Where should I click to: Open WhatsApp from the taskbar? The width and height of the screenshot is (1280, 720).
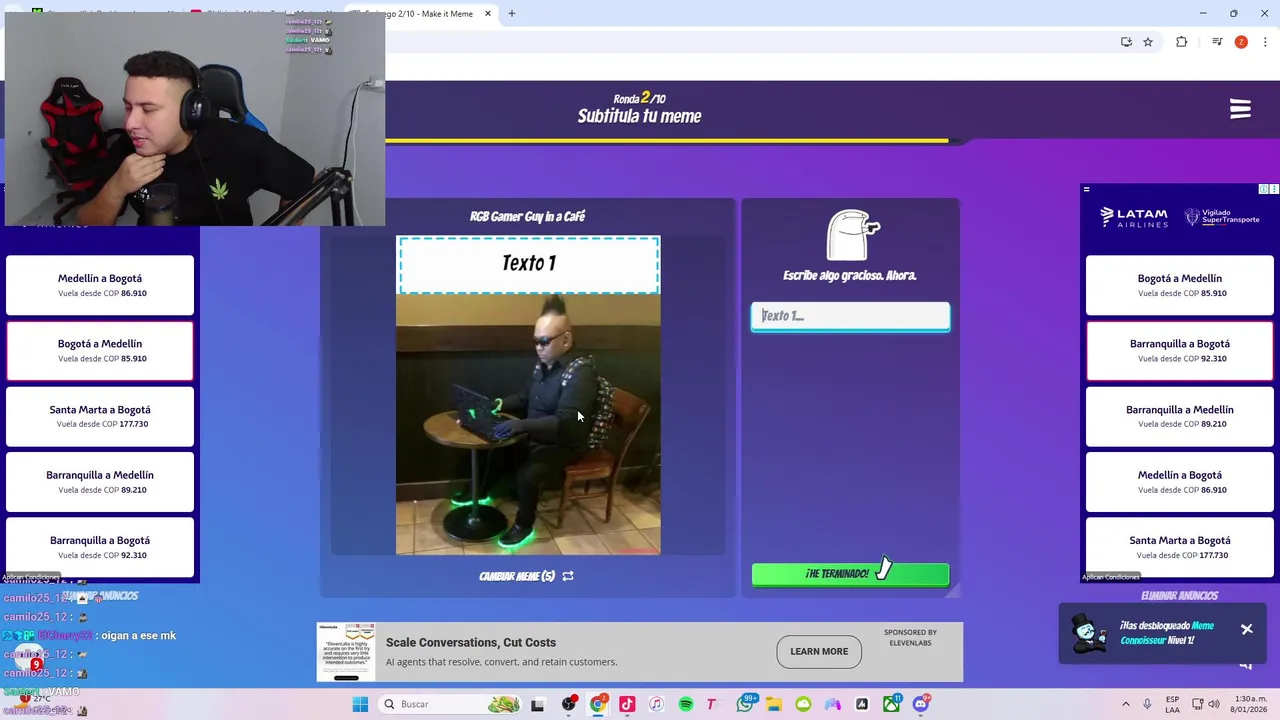click(745, 704)
